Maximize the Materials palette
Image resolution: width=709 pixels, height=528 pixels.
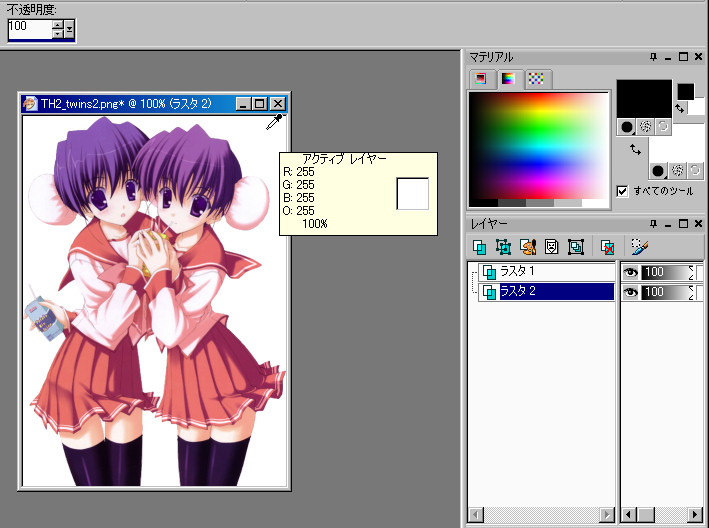683,57
